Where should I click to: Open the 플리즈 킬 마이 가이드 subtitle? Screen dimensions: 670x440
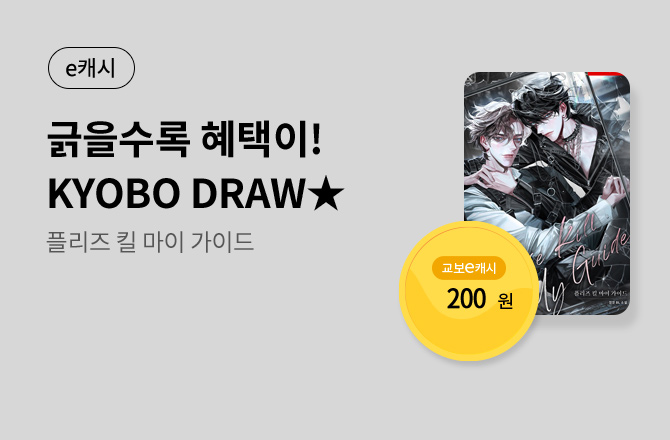point(150,242)
